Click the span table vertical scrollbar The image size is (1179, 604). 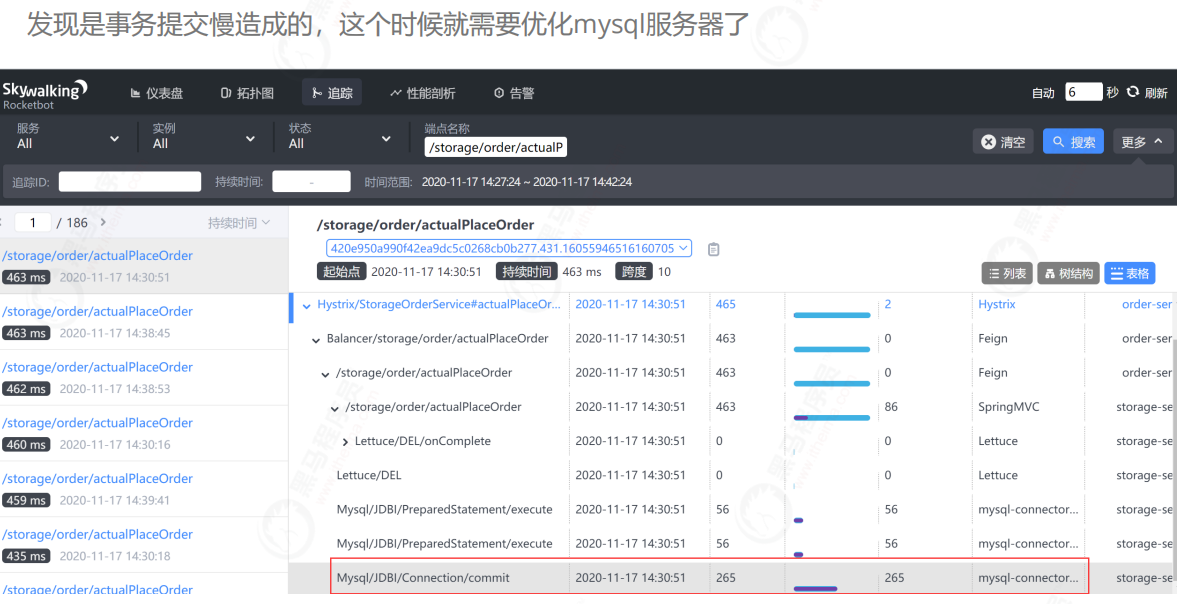tap(1174, 459)
